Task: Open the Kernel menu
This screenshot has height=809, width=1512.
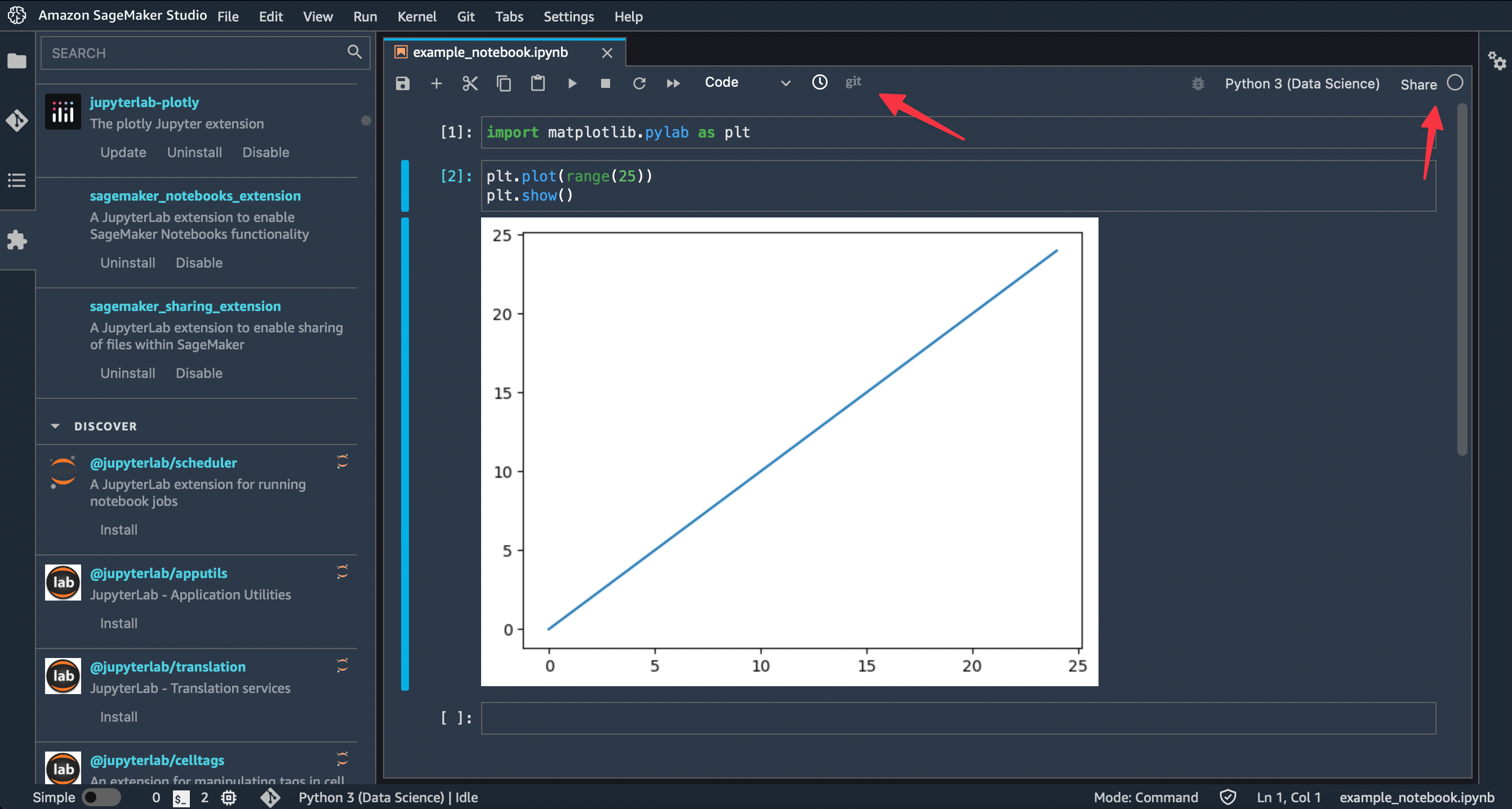Action: tap(417, 16)
